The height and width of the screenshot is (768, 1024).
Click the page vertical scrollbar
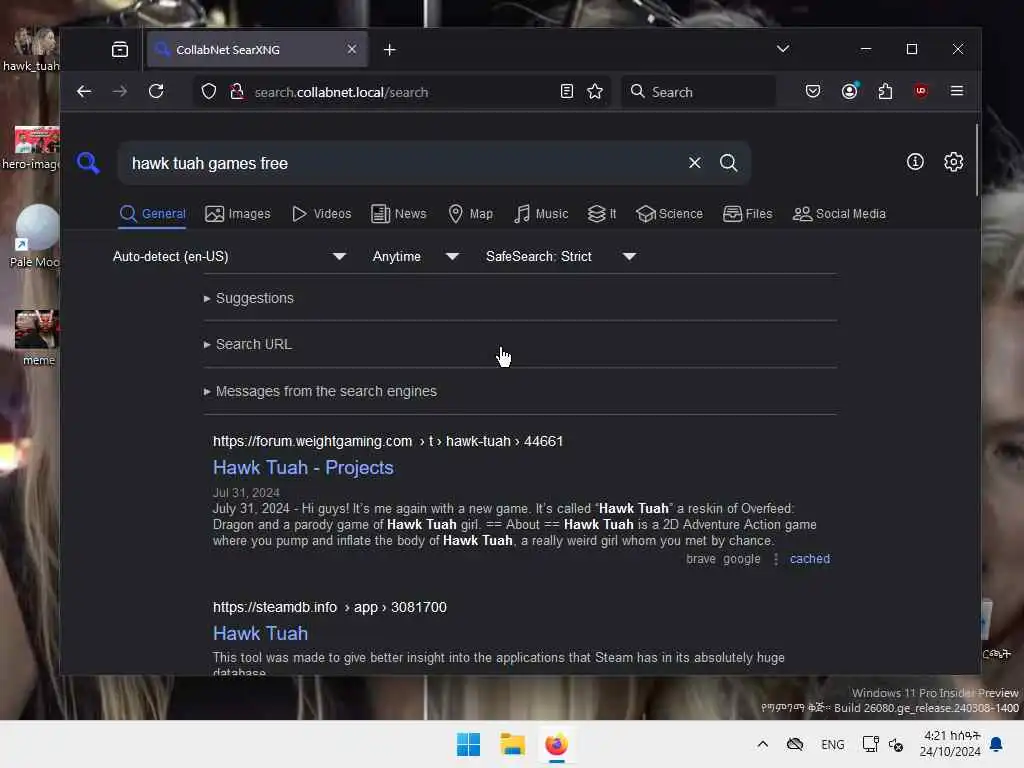[977, 160]
